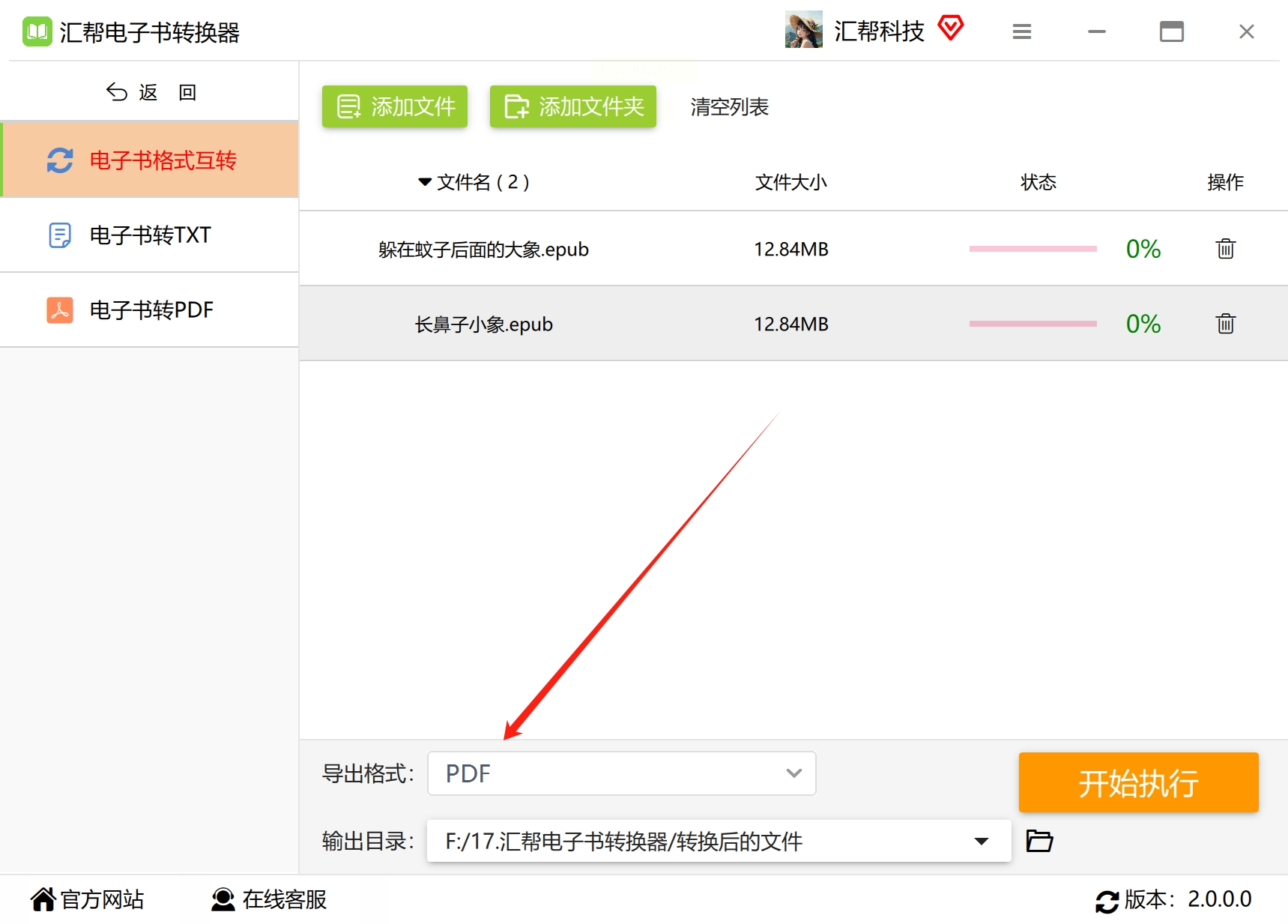Open 在线客服 support link
This screenshot has height=924, width=1288.
(269, 899)
